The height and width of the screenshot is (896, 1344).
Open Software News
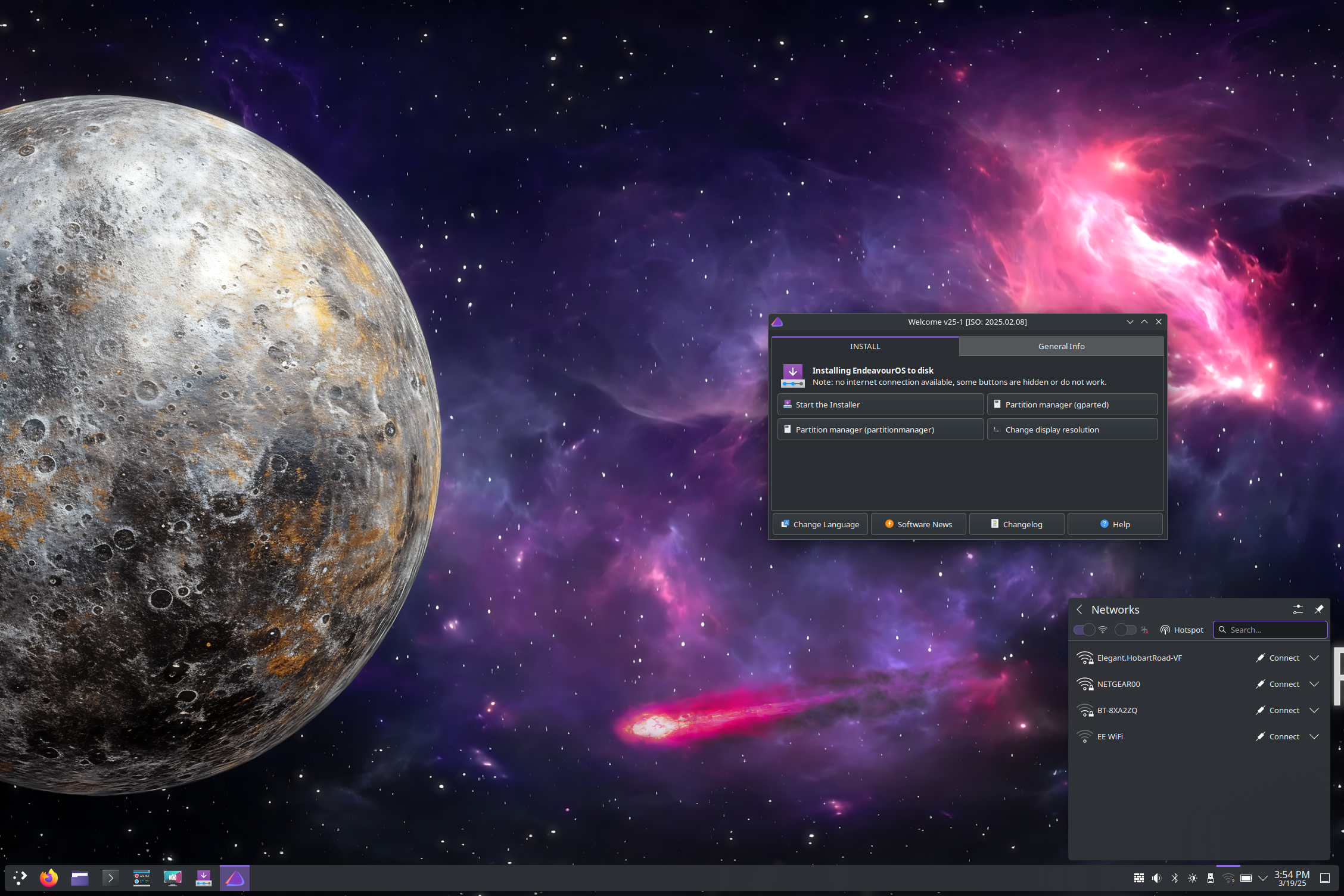tap(918, 524)
